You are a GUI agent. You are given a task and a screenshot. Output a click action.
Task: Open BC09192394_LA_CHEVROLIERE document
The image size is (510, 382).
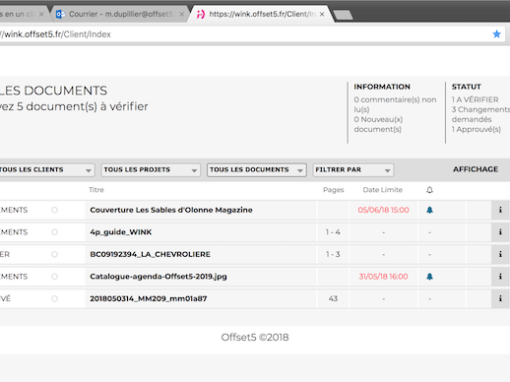(x=150, y=254)
